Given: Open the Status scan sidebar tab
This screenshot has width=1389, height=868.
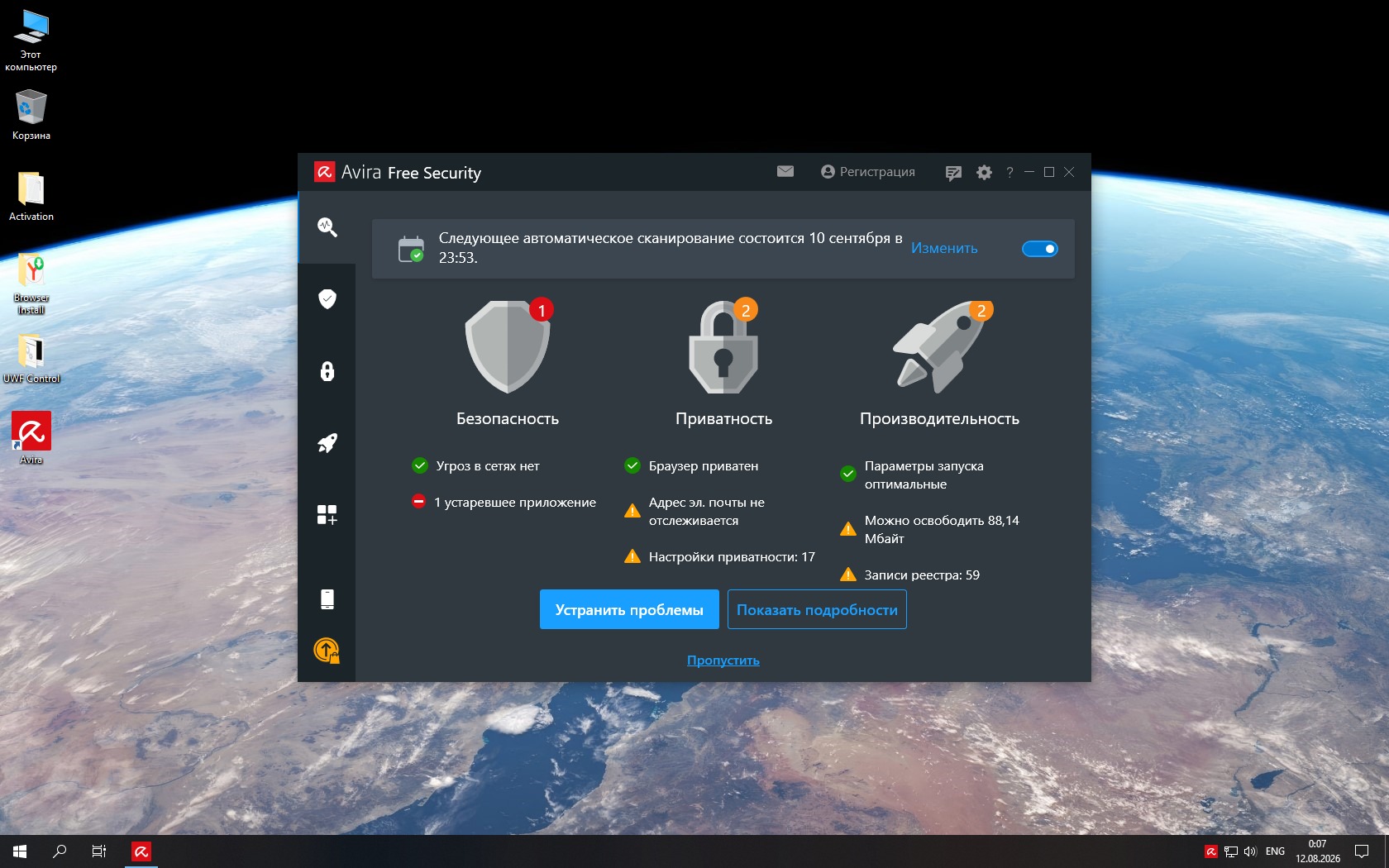Looking at the screenshot, I should pos(327,227).
